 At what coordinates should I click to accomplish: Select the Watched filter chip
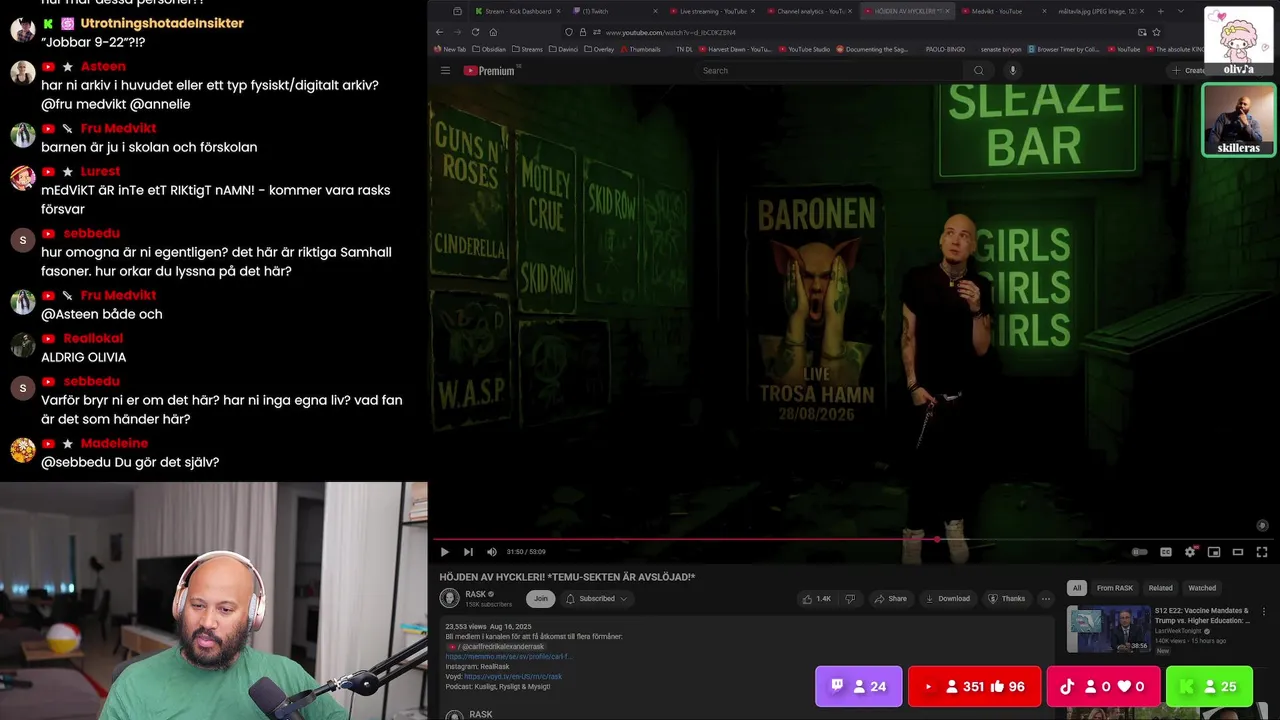tap(1202, 588)
